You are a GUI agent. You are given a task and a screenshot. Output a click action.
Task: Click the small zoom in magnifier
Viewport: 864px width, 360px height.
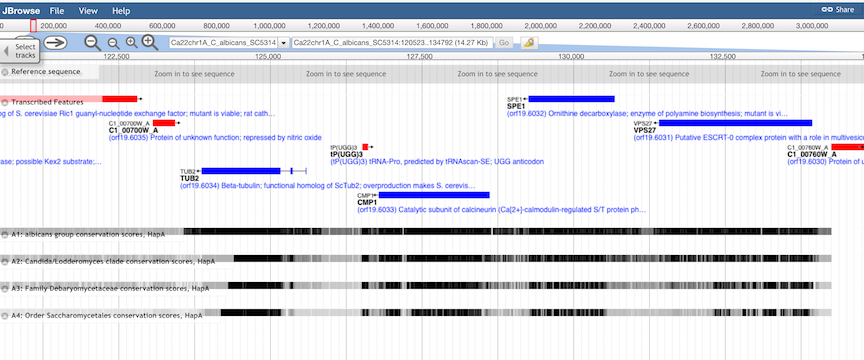[x=131, y=43]
